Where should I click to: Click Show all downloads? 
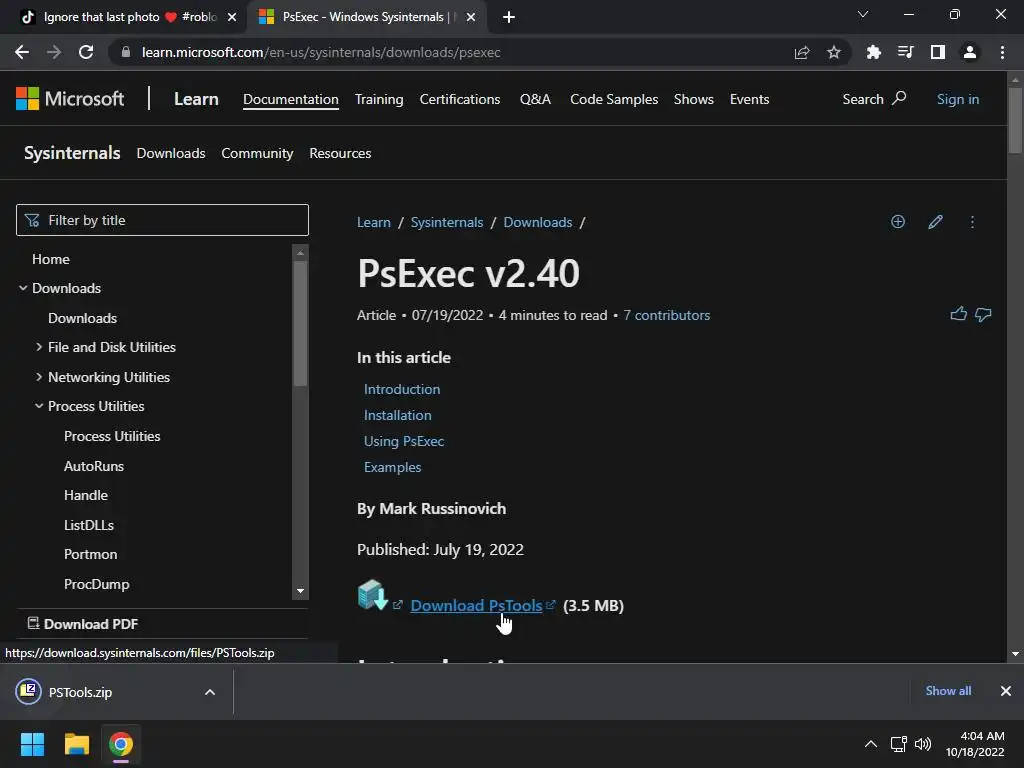click(948, 690)
